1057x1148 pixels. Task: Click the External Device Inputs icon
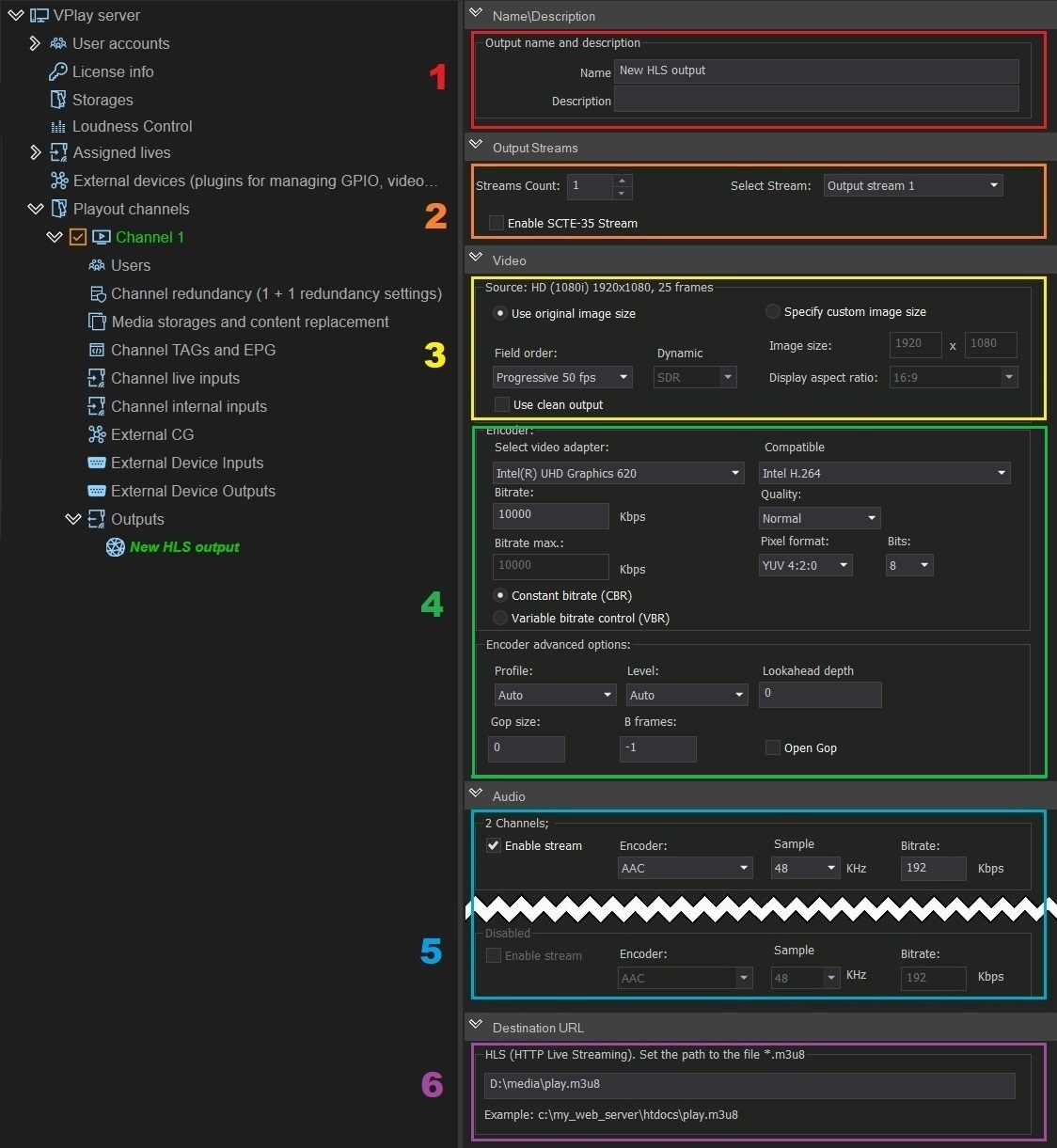click(x=96, y=463)
